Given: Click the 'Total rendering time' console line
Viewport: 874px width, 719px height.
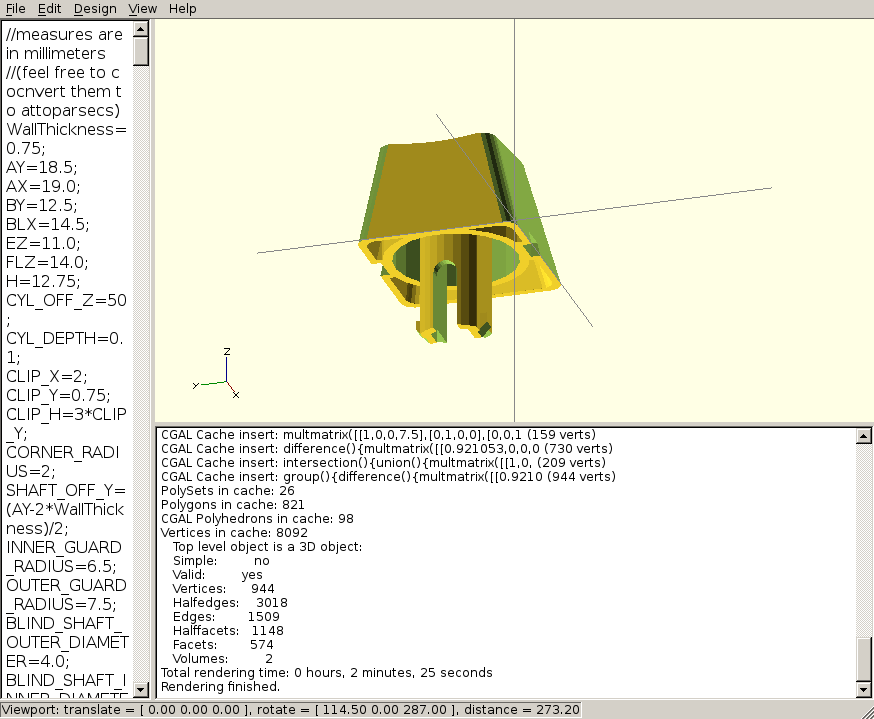Looking at the screenshot, I should tap(326, 673).
